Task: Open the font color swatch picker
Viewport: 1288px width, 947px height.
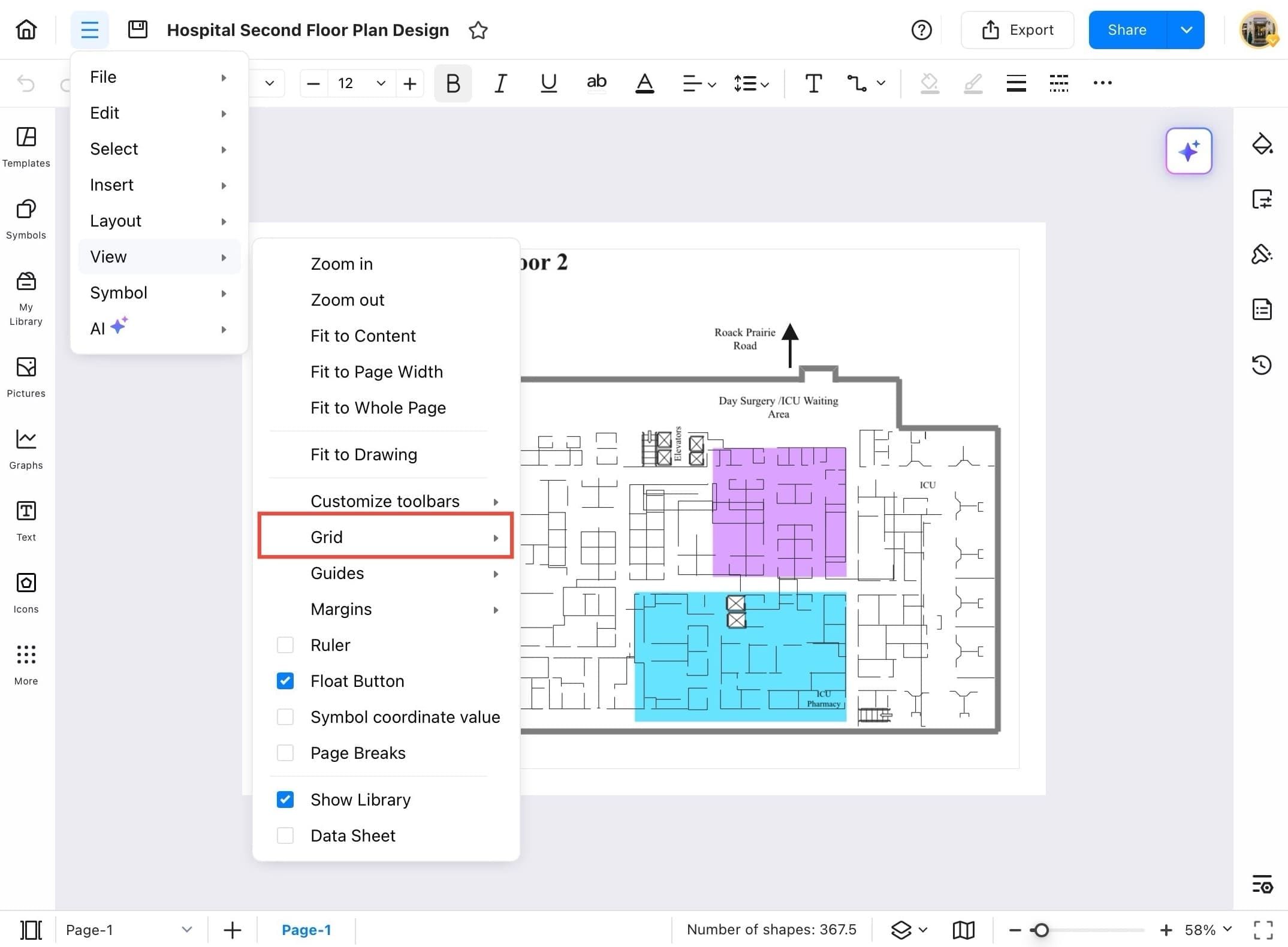Action: [x=644, y=83]
